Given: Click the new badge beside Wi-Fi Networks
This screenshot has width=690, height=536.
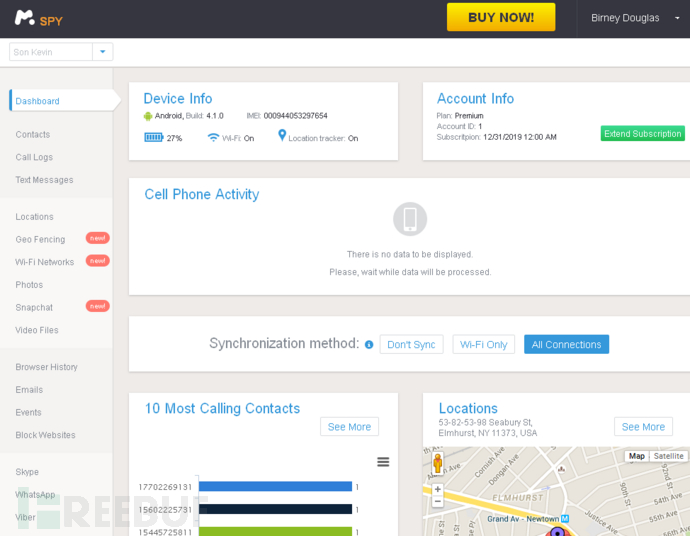Looking at the screenshot, I should 97,261.
